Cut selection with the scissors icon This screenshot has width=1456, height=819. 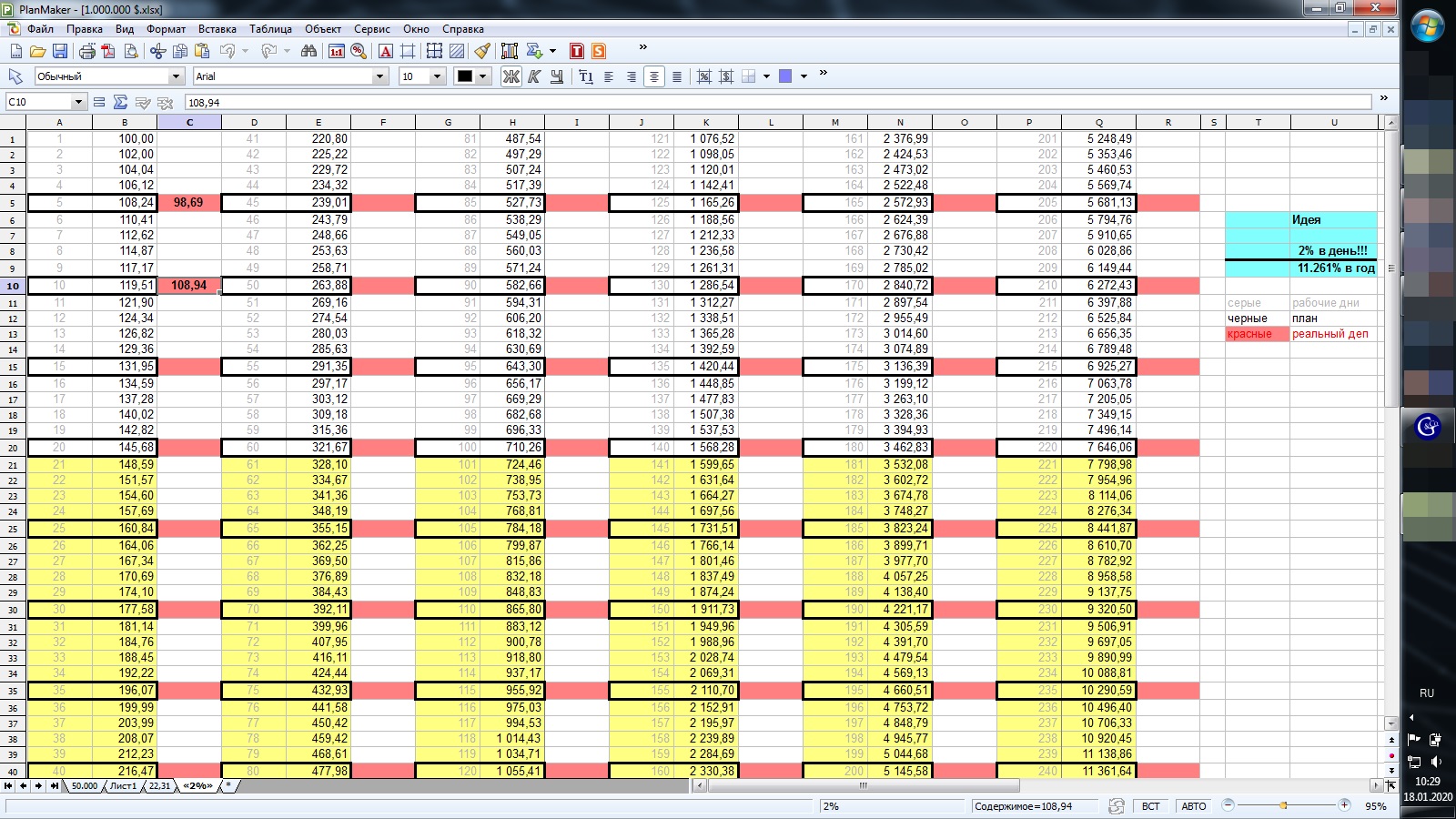tap(157, 51)
